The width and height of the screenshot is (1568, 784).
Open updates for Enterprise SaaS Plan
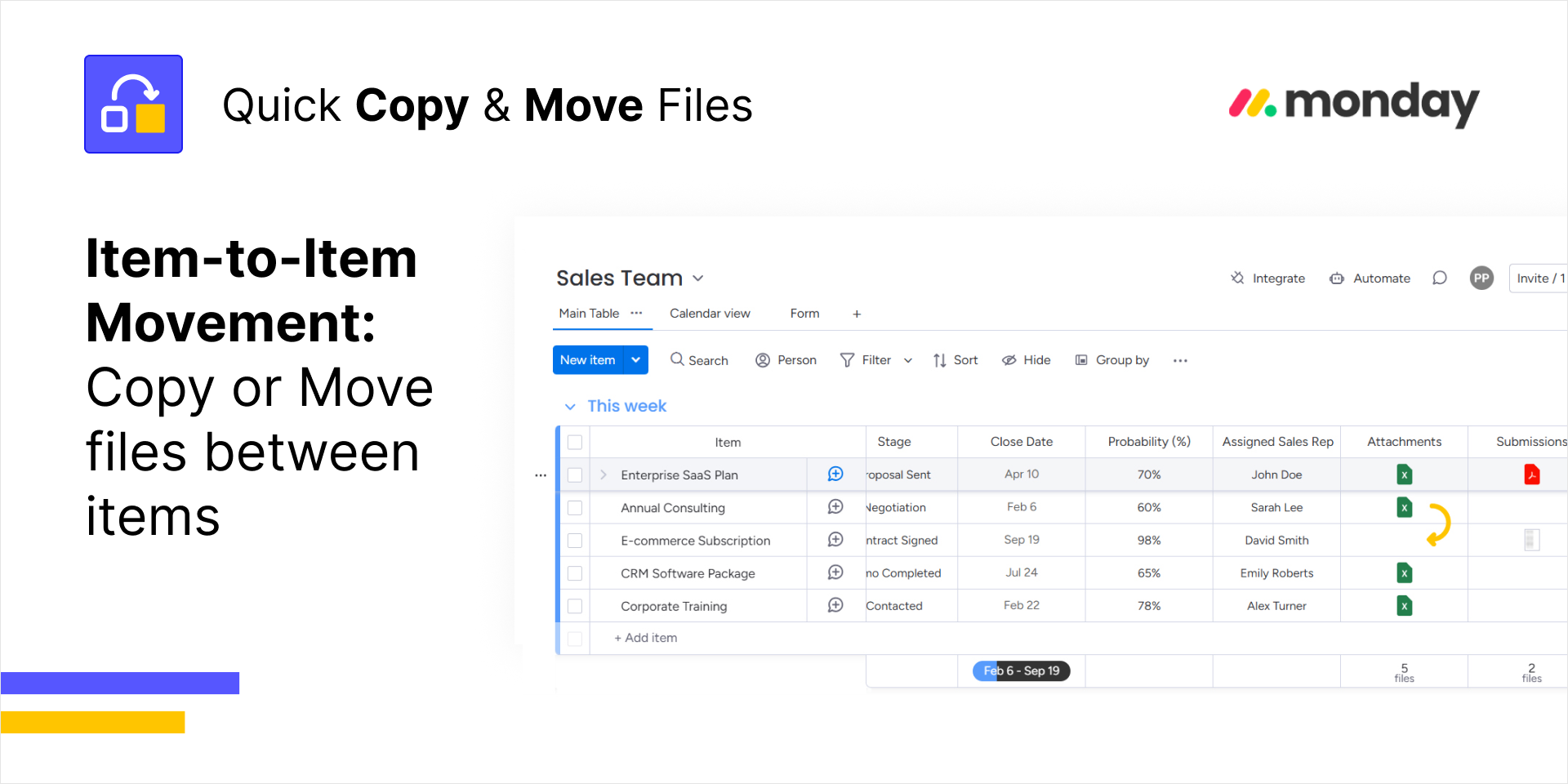(835, 474)
